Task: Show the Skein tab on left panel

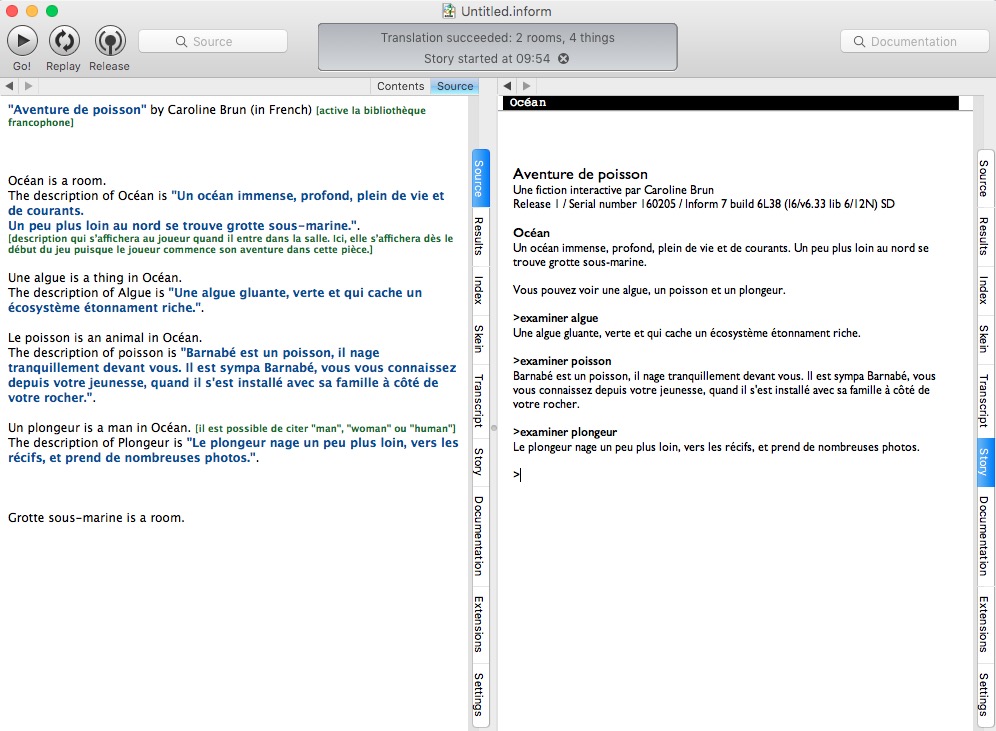Action: [480, 338]
